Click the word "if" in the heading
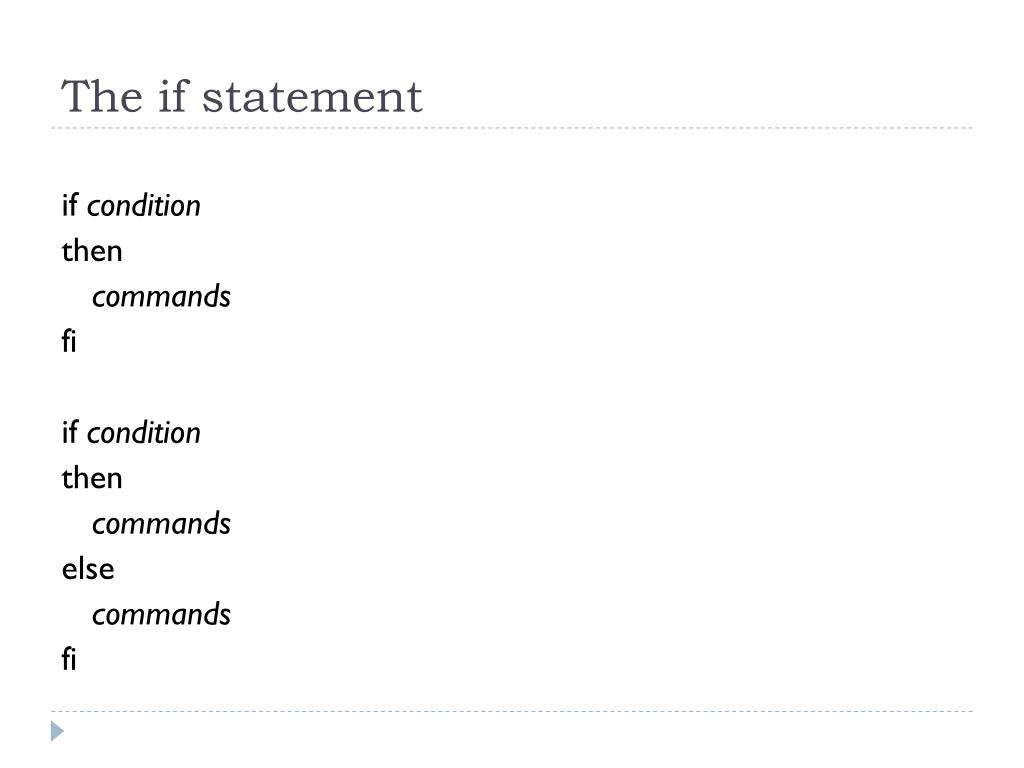This screenshot has height=768, width=1024. (x=173, y=97)
